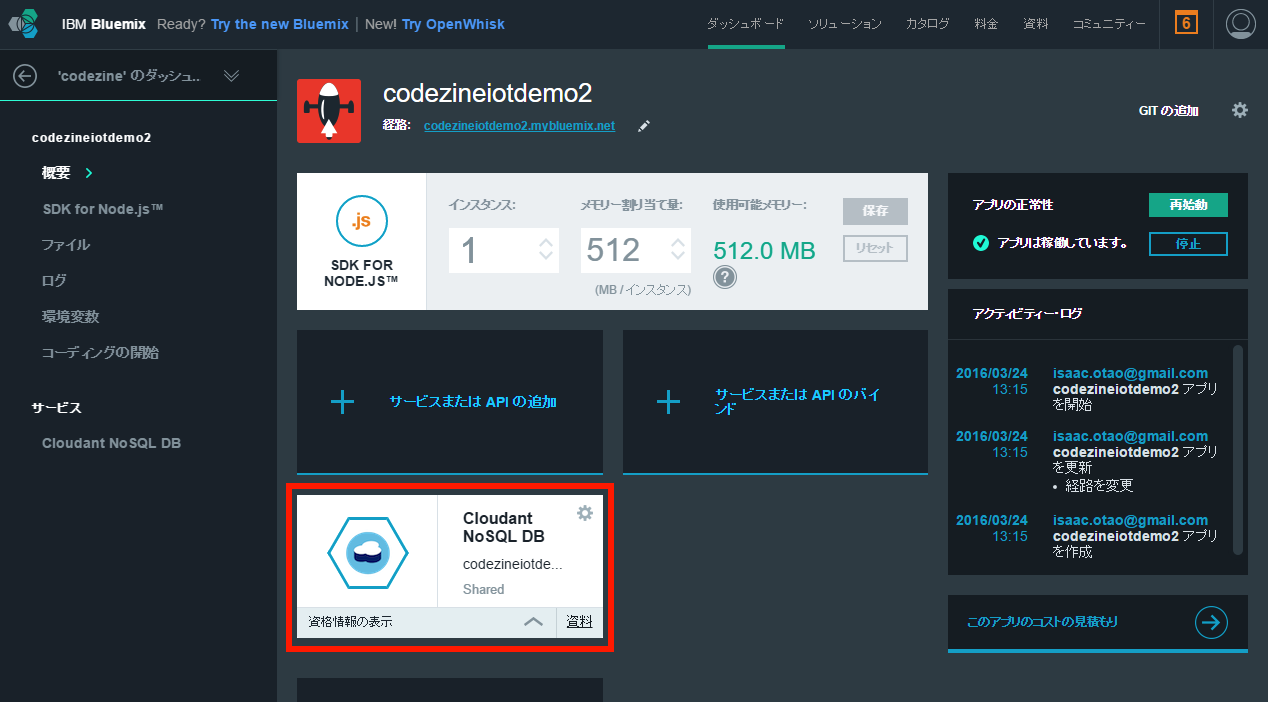Click the red rocket app icon
This screenshot has height=702, width=1268.
(329, 111)
